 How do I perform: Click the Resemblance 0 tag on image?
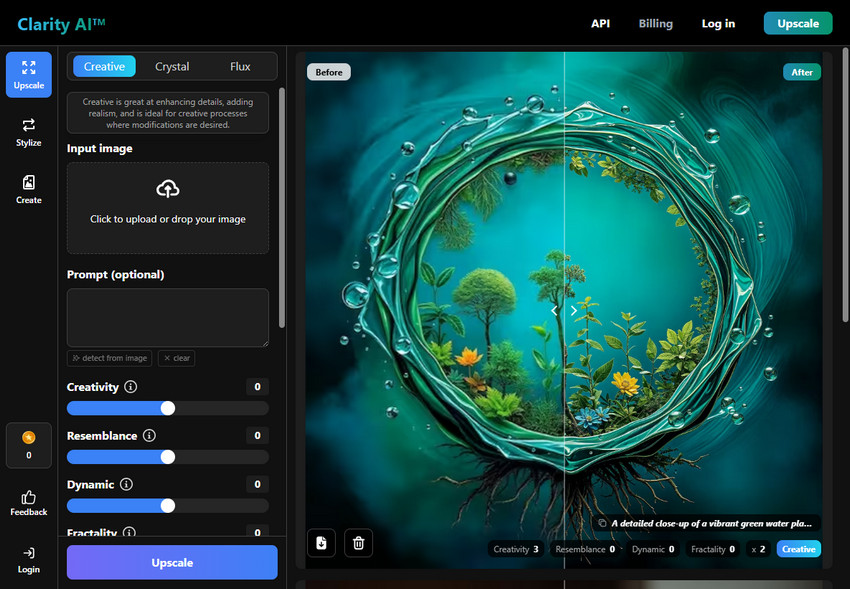click(x=585, y=549)
